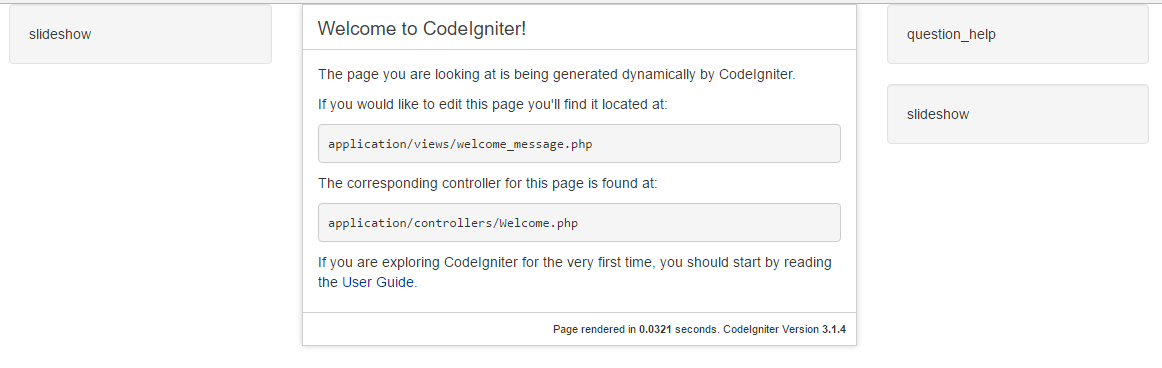Select the question_help panel
1162x368 pixels.
[x=1017, y=34]
